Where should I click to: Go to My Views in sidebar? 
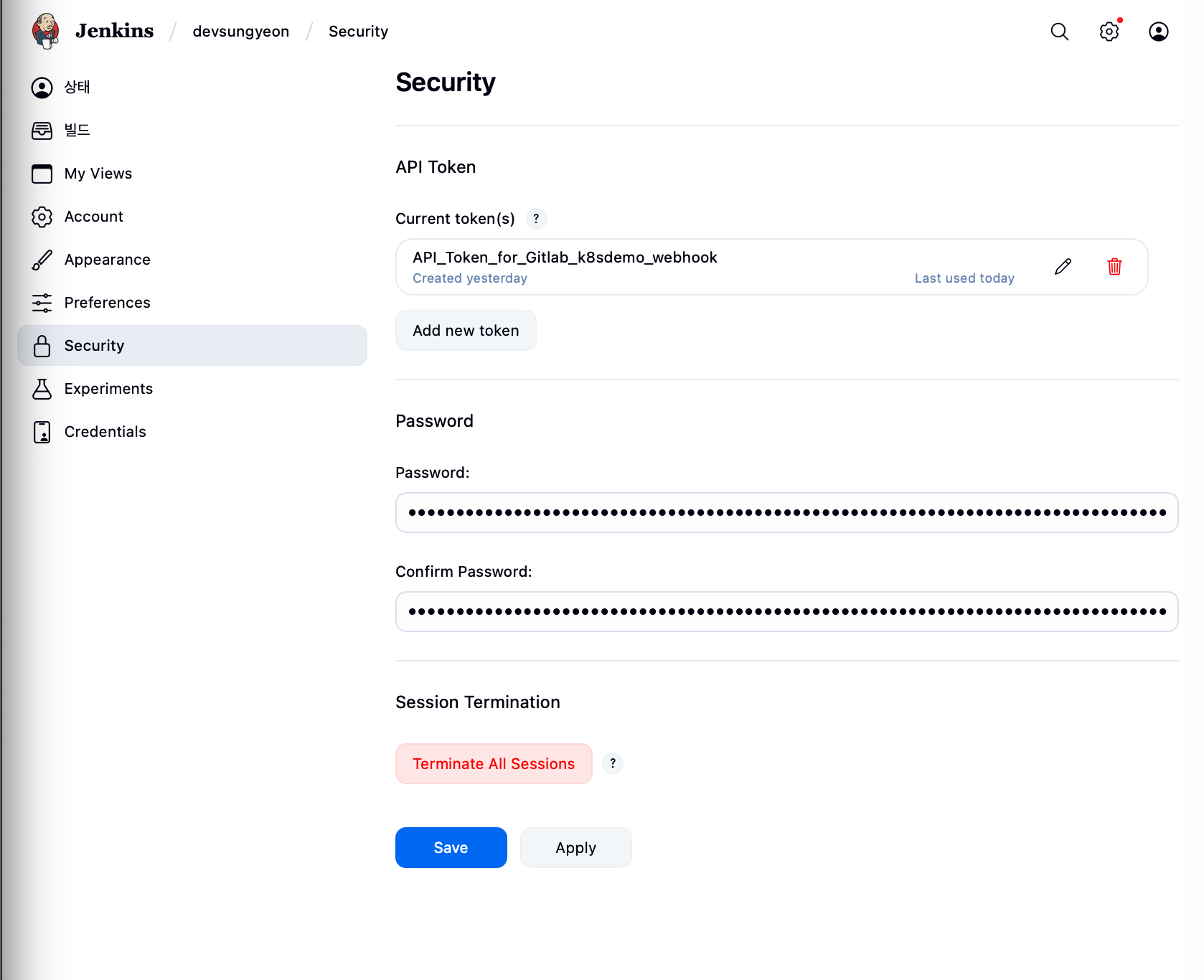coord(98,174)
